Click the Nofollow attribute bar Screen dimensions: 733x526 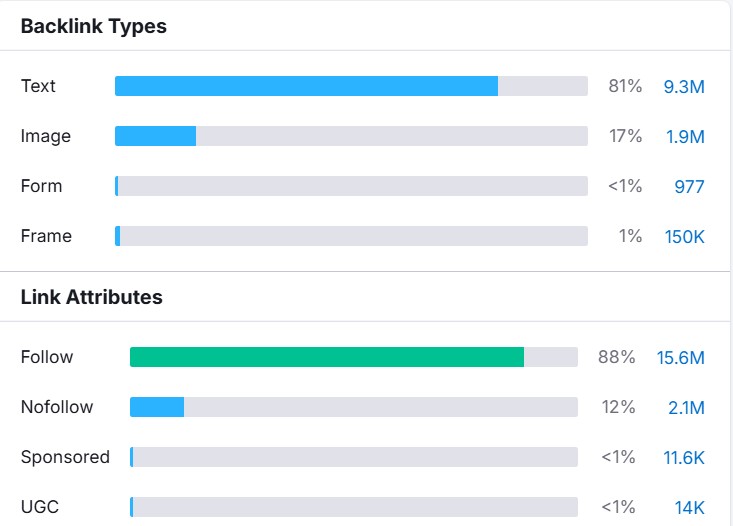pyautogui.click(x=353, y=407)
